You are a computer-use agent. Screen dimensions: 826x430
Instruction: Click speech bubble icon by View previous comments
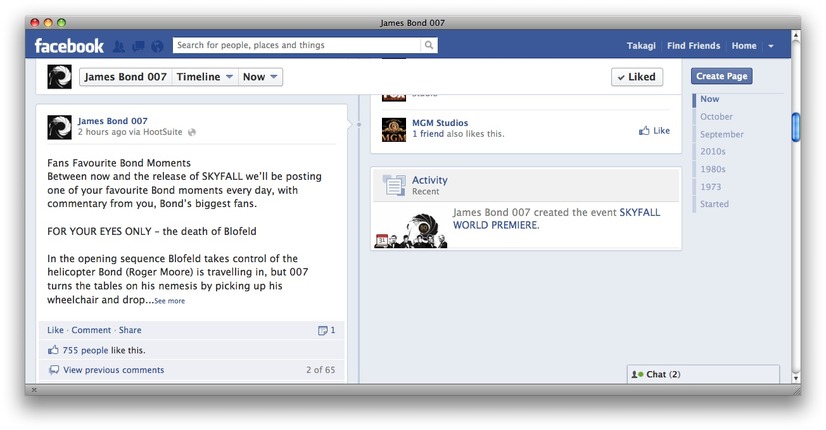tap(54, 370)
